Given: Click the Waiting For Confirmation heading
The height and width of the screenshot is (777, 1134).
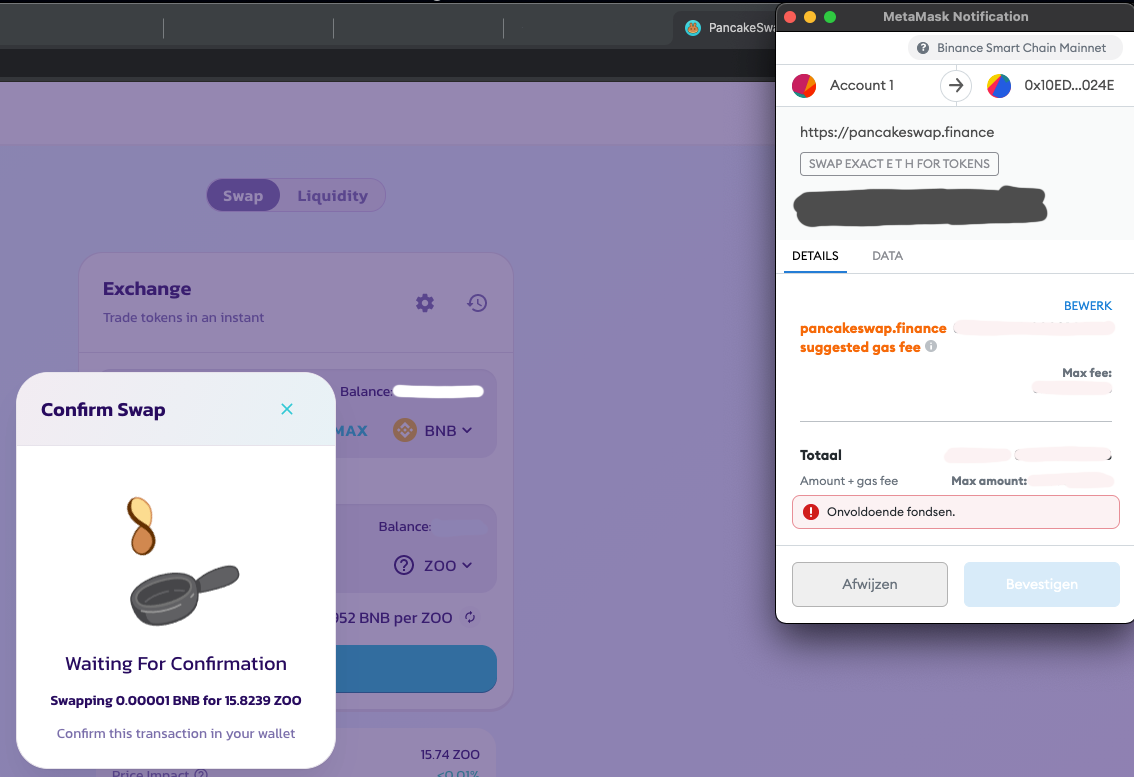Looking at the screenshot, I should point(176,663).
